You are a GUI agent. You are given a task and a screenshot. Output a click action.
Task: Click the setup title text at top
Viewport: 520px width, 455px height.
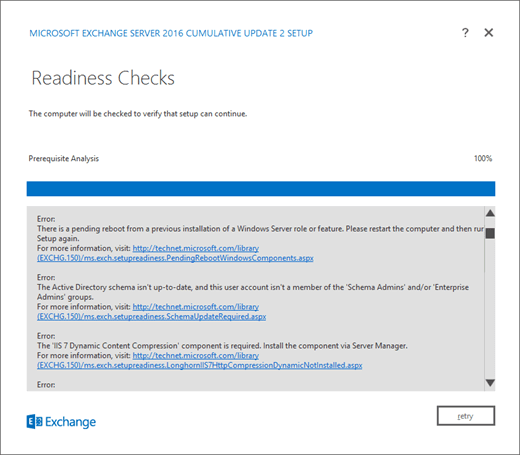tap(171, 33)
